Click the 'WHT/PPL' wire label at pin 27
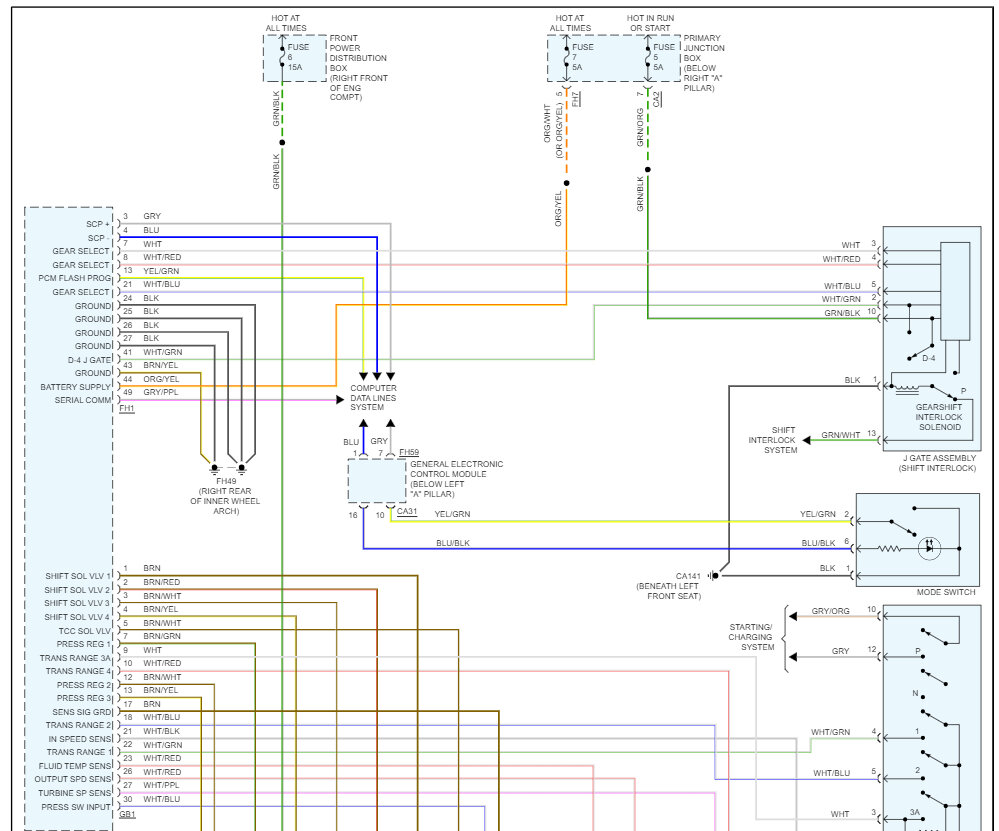Image resolution: width=999 pixels, height=831 pixels. point(161,785)
